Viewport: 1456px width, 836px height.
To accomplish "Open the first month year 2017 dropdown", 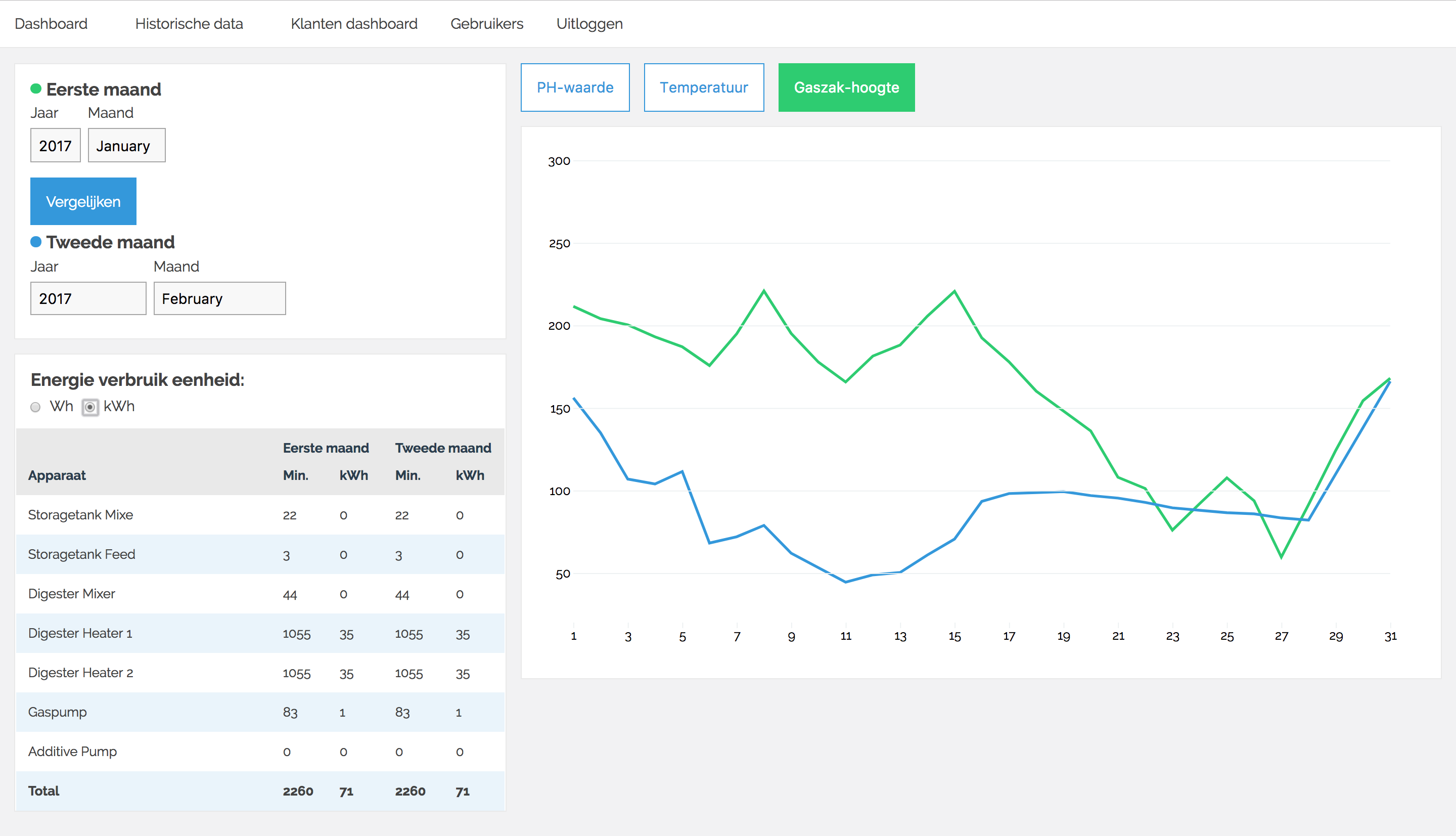I will coord(55,145).
